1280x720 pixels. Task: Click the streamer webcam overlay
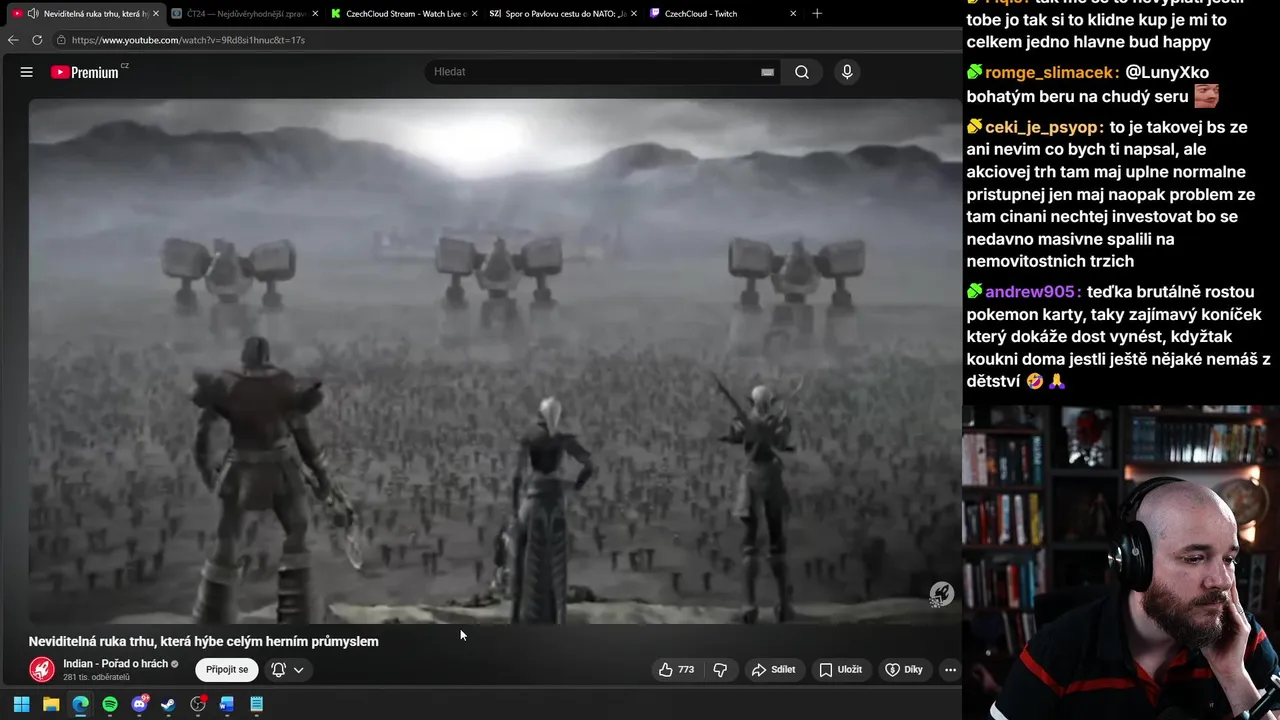(1121, 562)
